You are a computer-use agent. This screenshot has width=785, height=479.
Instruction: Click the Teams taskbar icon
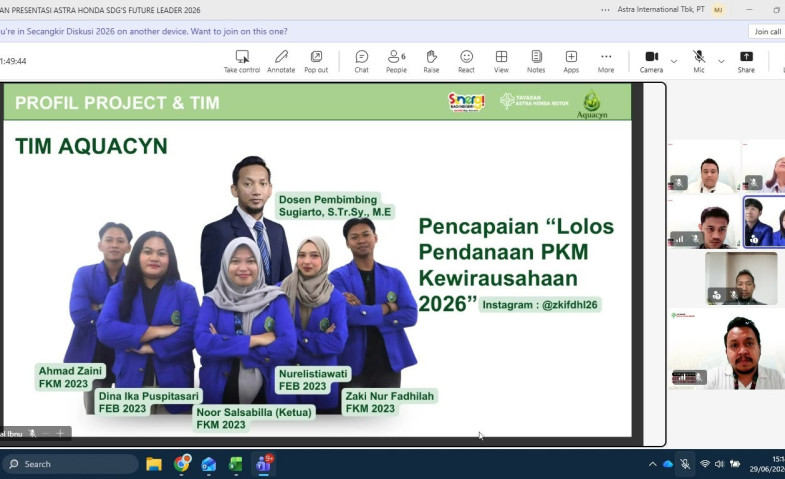[264, 464]
